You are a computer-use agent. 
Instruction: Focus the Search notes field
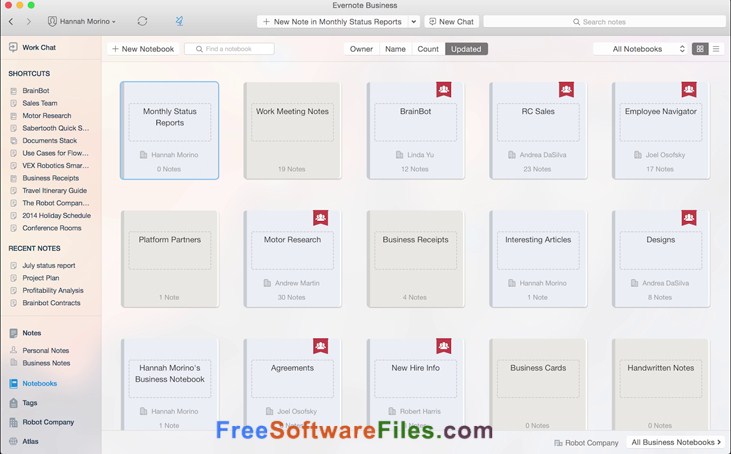coord(604,21)
